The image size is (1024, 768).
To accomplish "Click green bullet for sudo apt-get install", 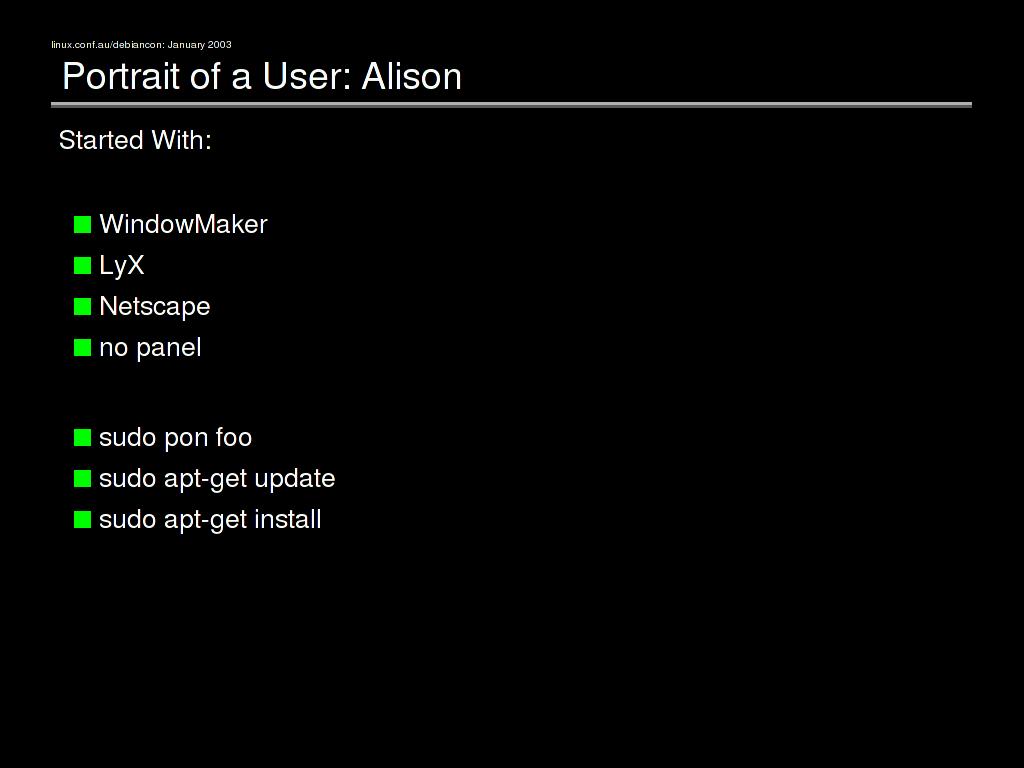I will coord(82,519).
